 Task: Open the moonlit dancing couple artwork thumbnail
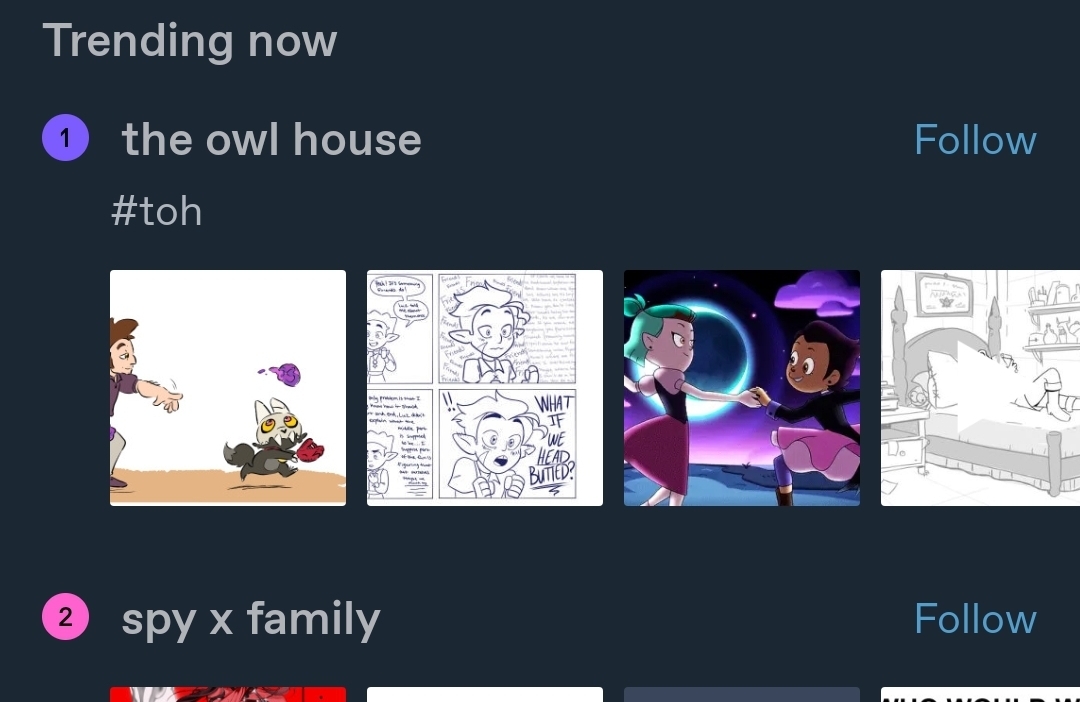(742, 388)
